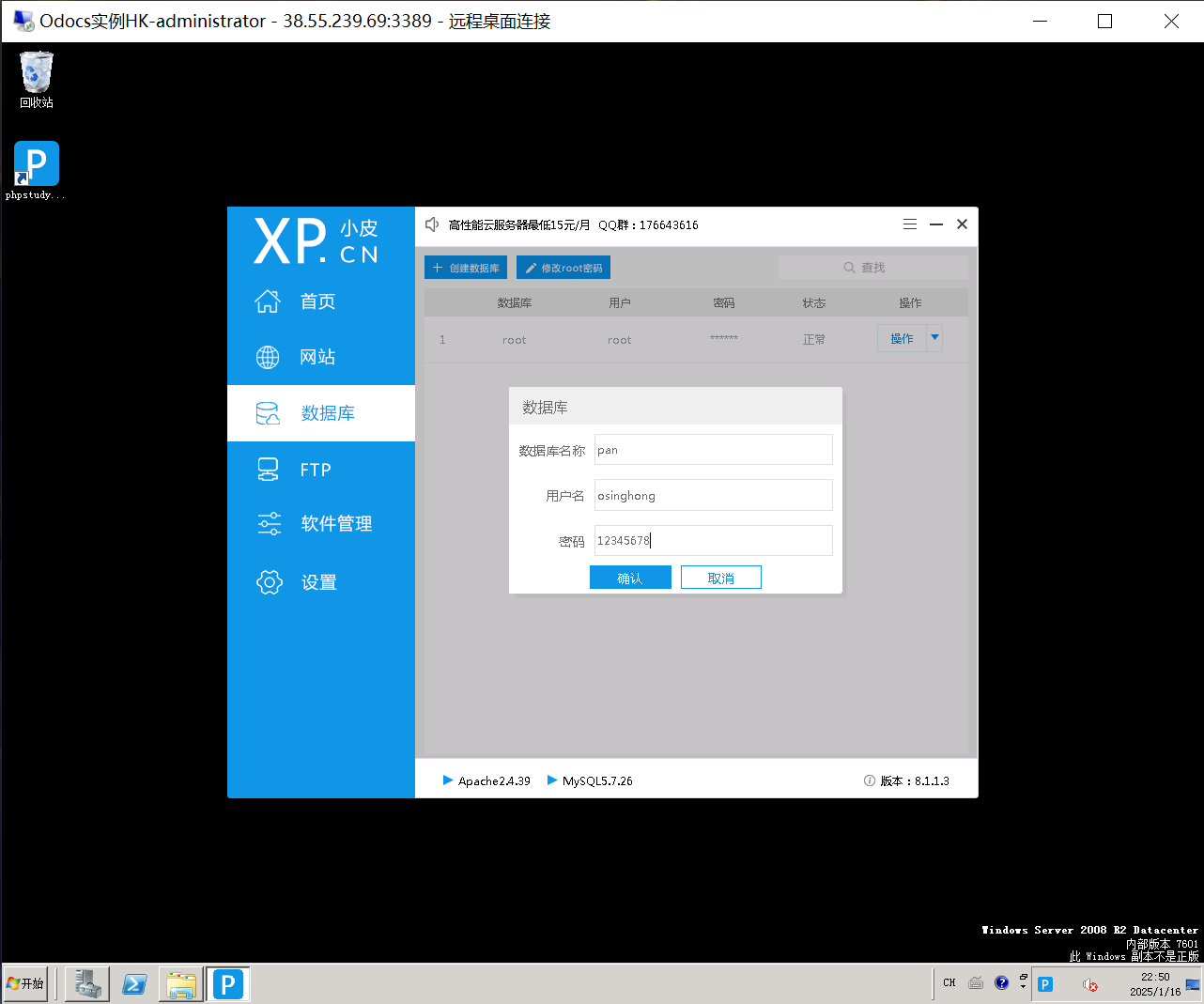Screen dimensions: 1204x1004
Task: Click the 数据库名称 field containing pan
Action: [x=713, y=450]
